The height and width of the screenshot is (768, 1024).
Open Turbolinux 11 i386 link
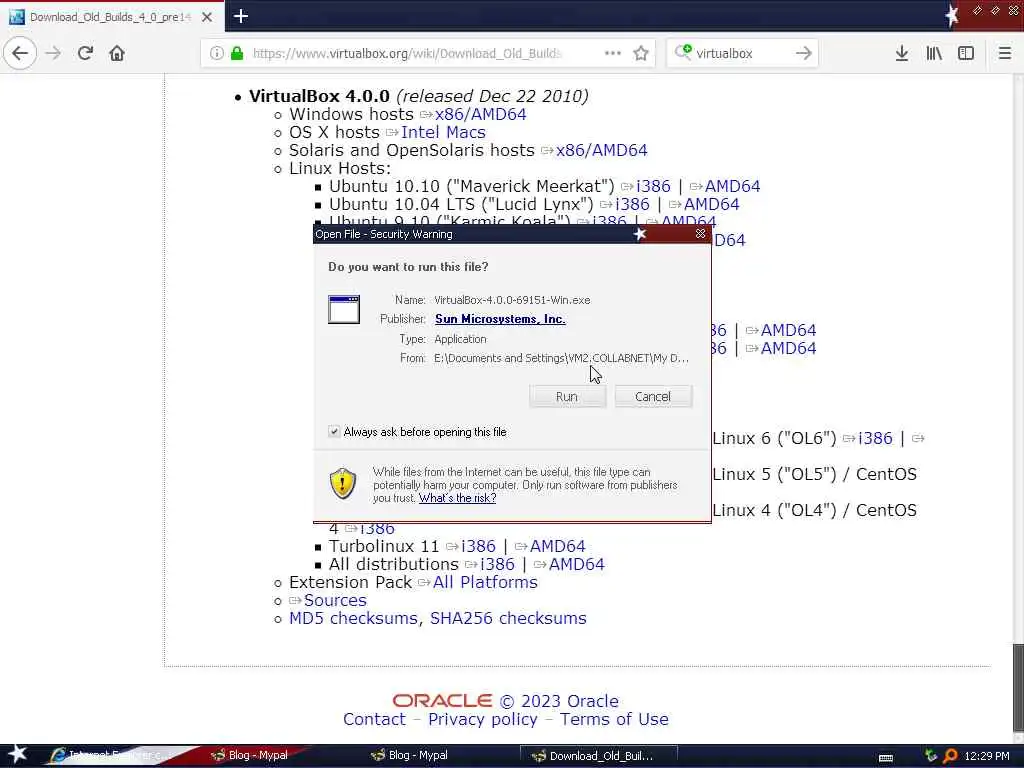[x=478, y=546]
